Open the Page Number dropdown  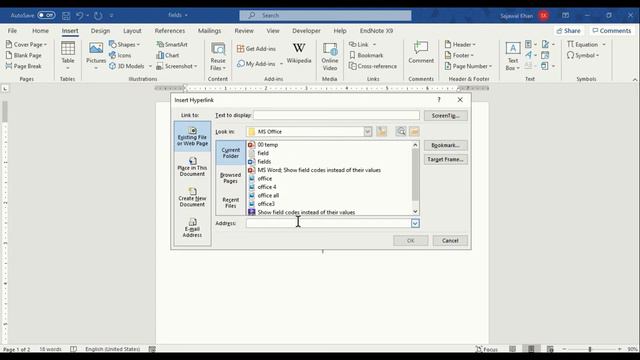468,66
